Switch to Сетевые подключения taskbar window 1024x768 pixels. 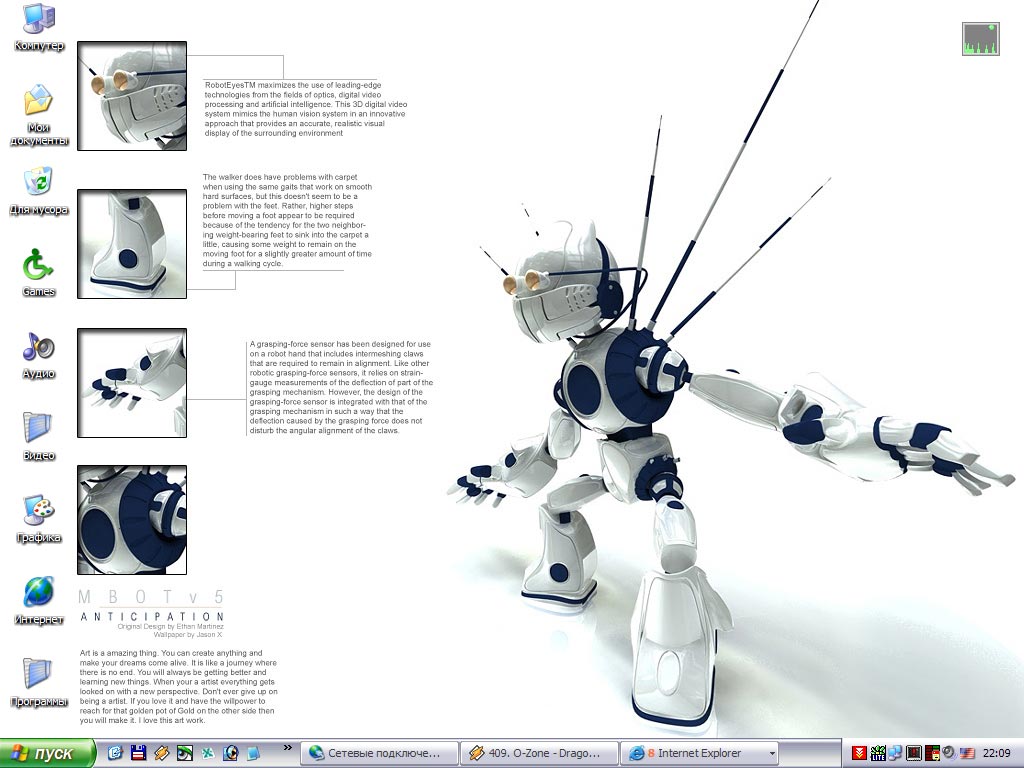pyautogui.click(x=379, y=753)
